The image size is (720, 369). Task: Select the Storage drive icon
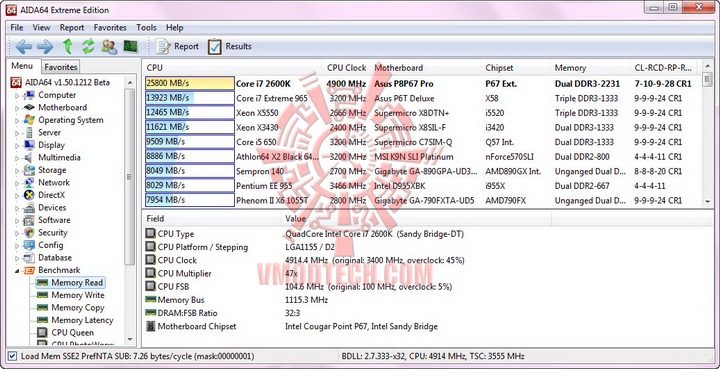point(29,170)
